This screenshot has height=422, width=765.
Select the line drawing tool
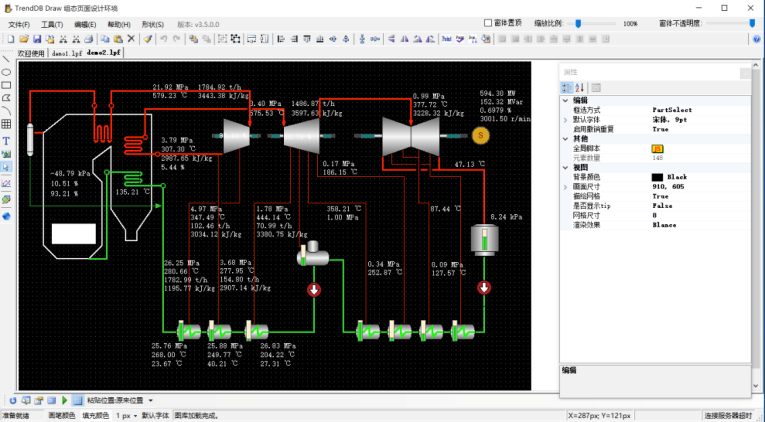tap(6, 58)
